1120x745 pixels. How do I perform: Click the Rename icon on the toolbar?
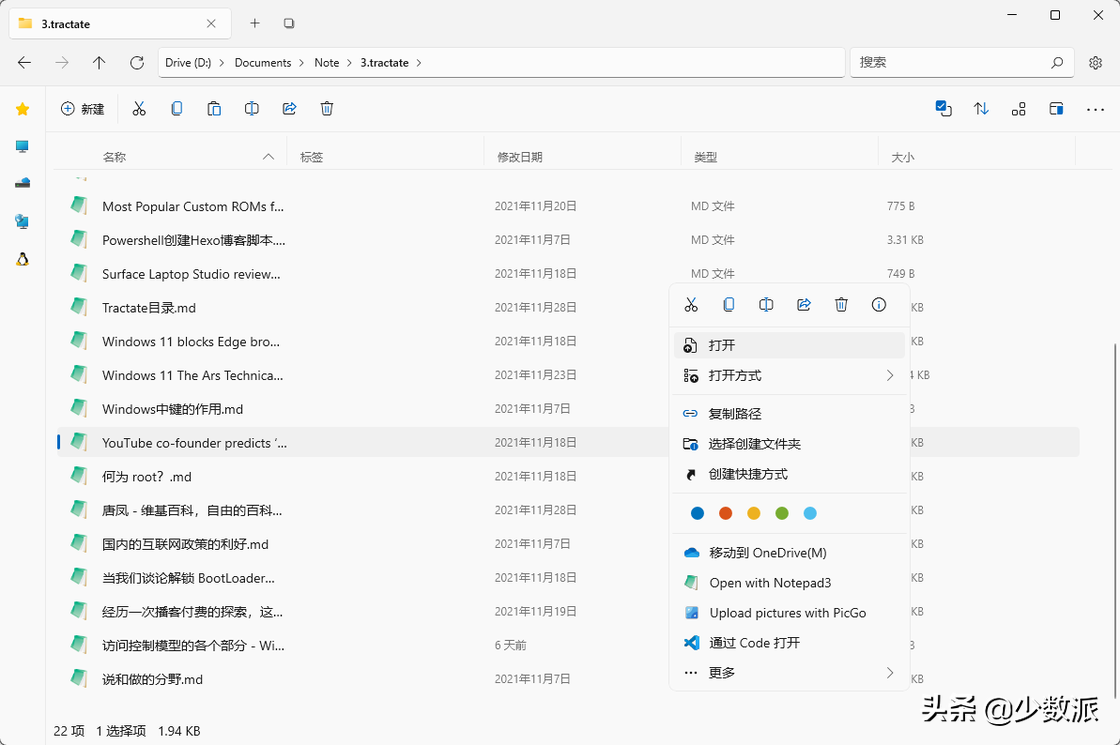pos(251,108)
